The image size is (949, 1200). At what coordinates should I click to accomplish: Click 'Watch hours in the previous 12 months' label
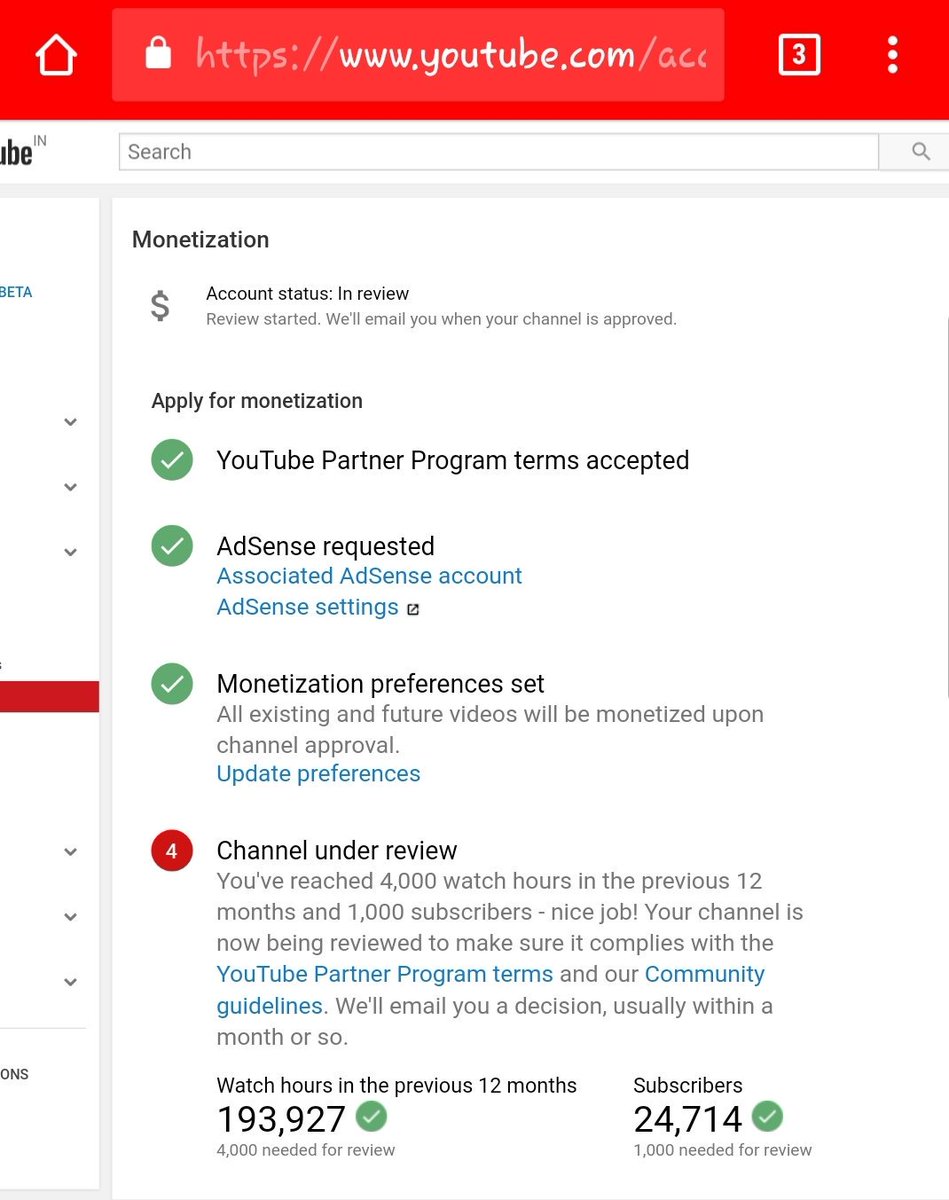pos(397,1086)
